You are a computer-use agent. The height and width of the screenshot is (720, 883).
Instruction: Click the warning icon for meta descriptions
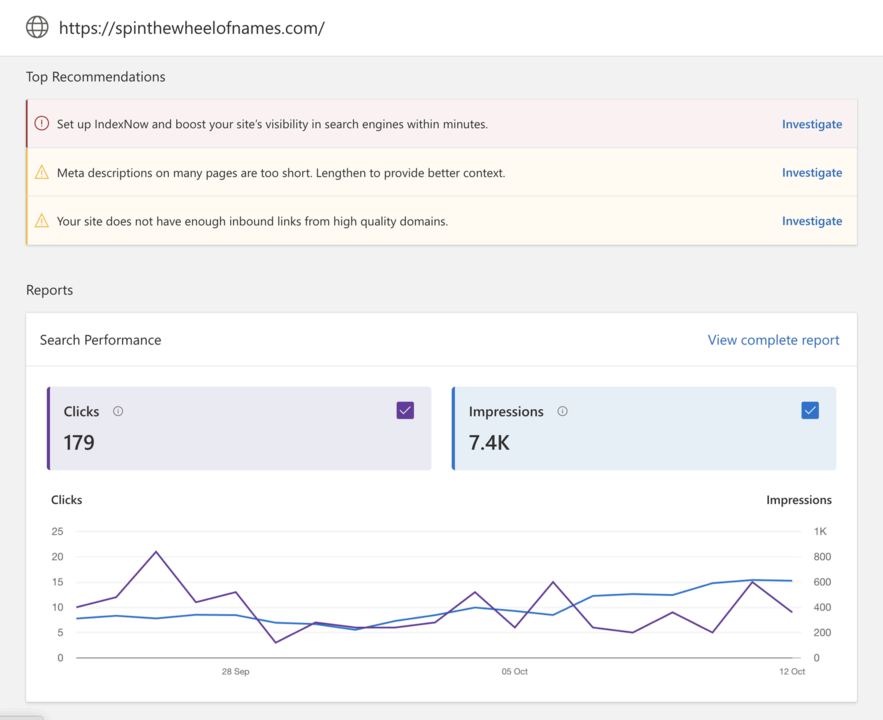[41, 173]
